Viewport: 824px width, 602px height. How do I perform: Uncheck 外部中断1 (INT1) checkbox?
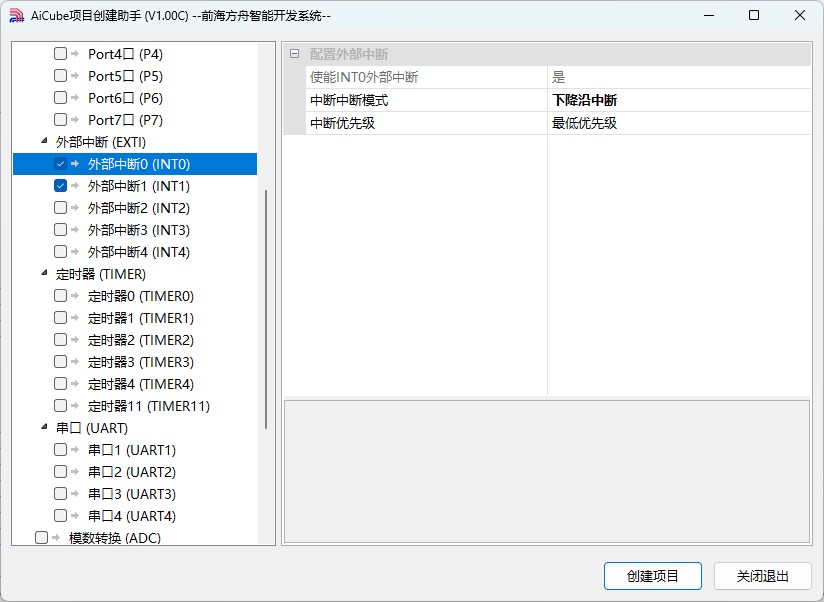[60, 186]
